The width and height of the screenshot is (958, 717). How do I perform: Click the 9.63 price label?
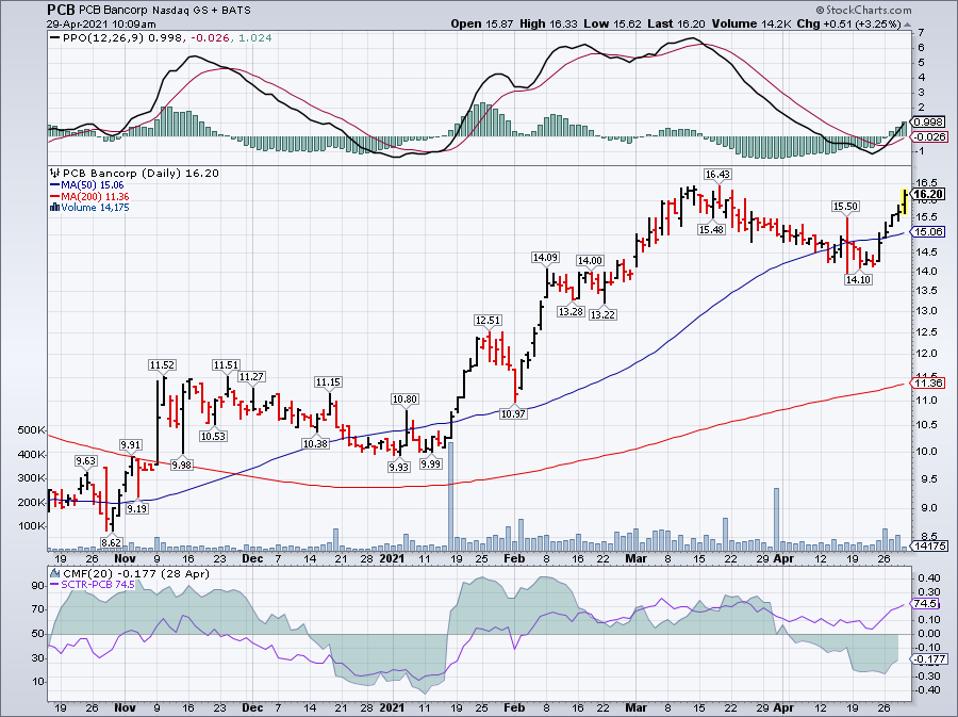click(x=86, y=460)
